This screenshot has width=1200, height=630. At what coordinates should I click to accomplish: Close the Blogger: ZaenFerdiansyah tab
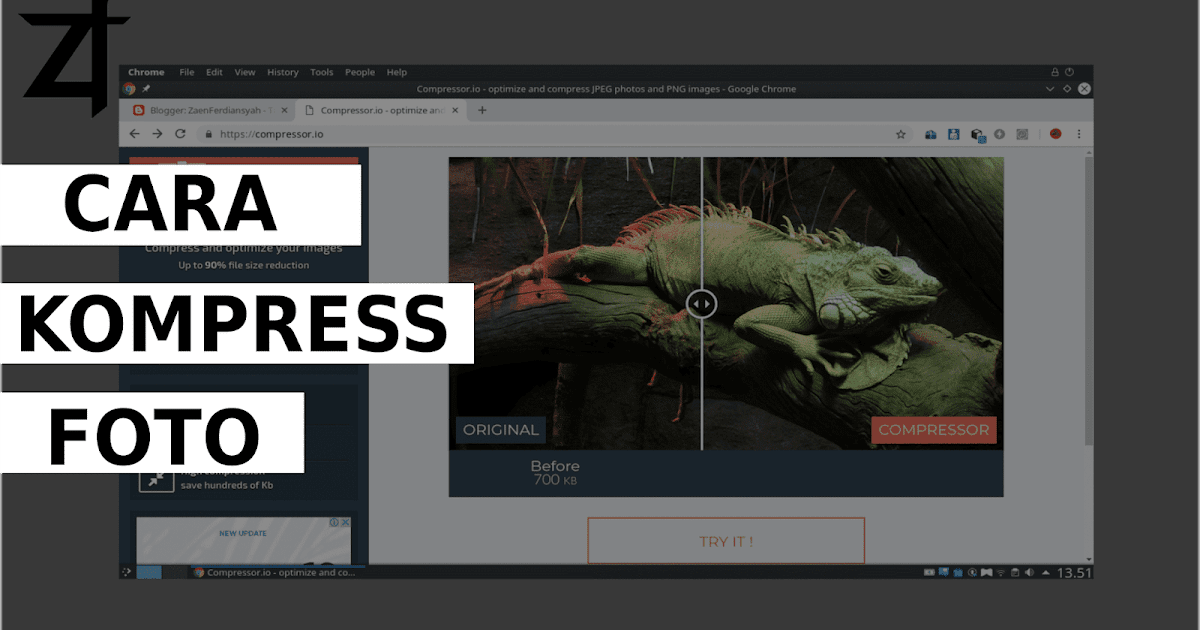(285, 110)
